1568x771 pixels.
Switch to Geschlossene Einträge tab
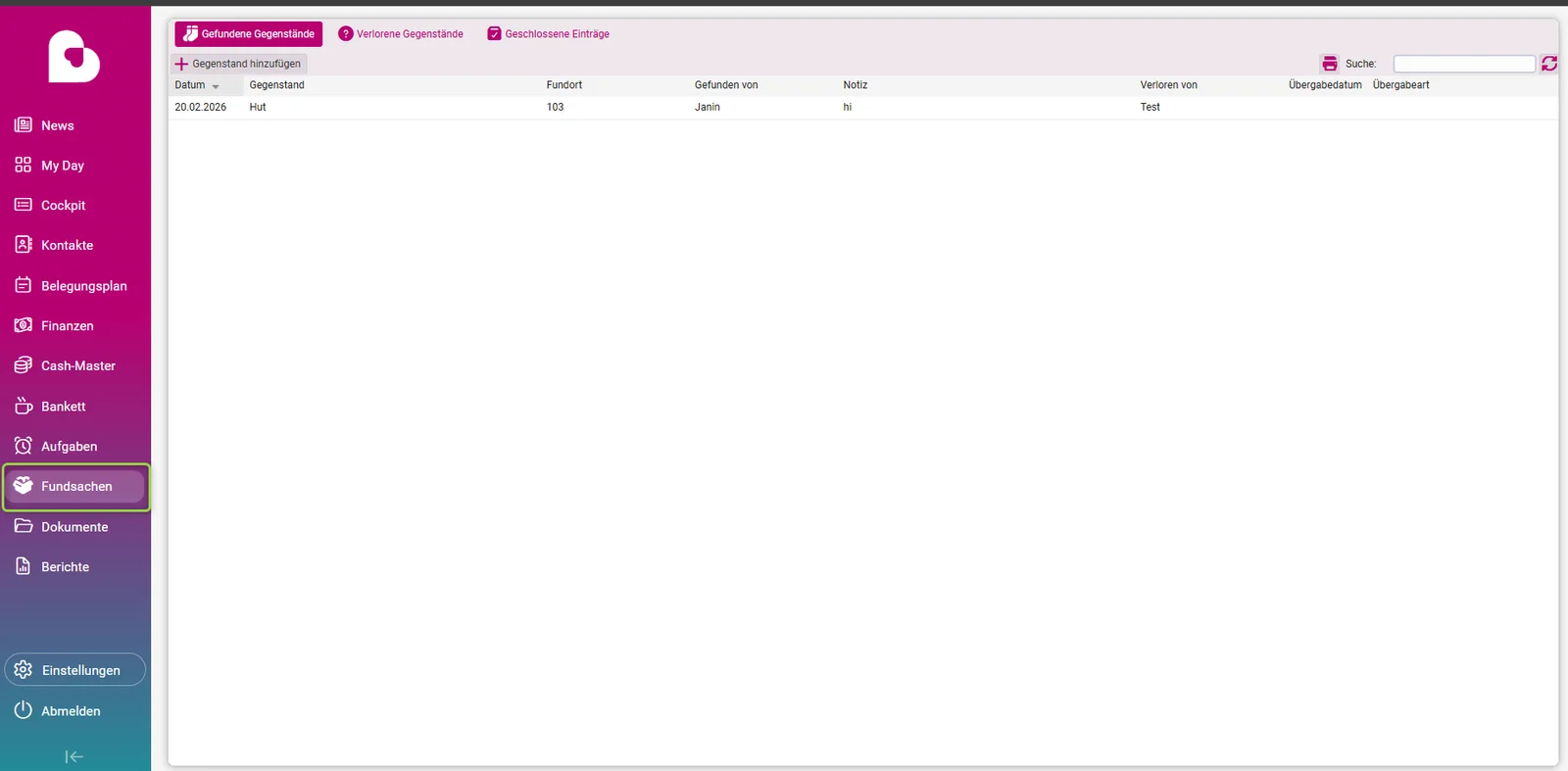(x=549, y=34)
